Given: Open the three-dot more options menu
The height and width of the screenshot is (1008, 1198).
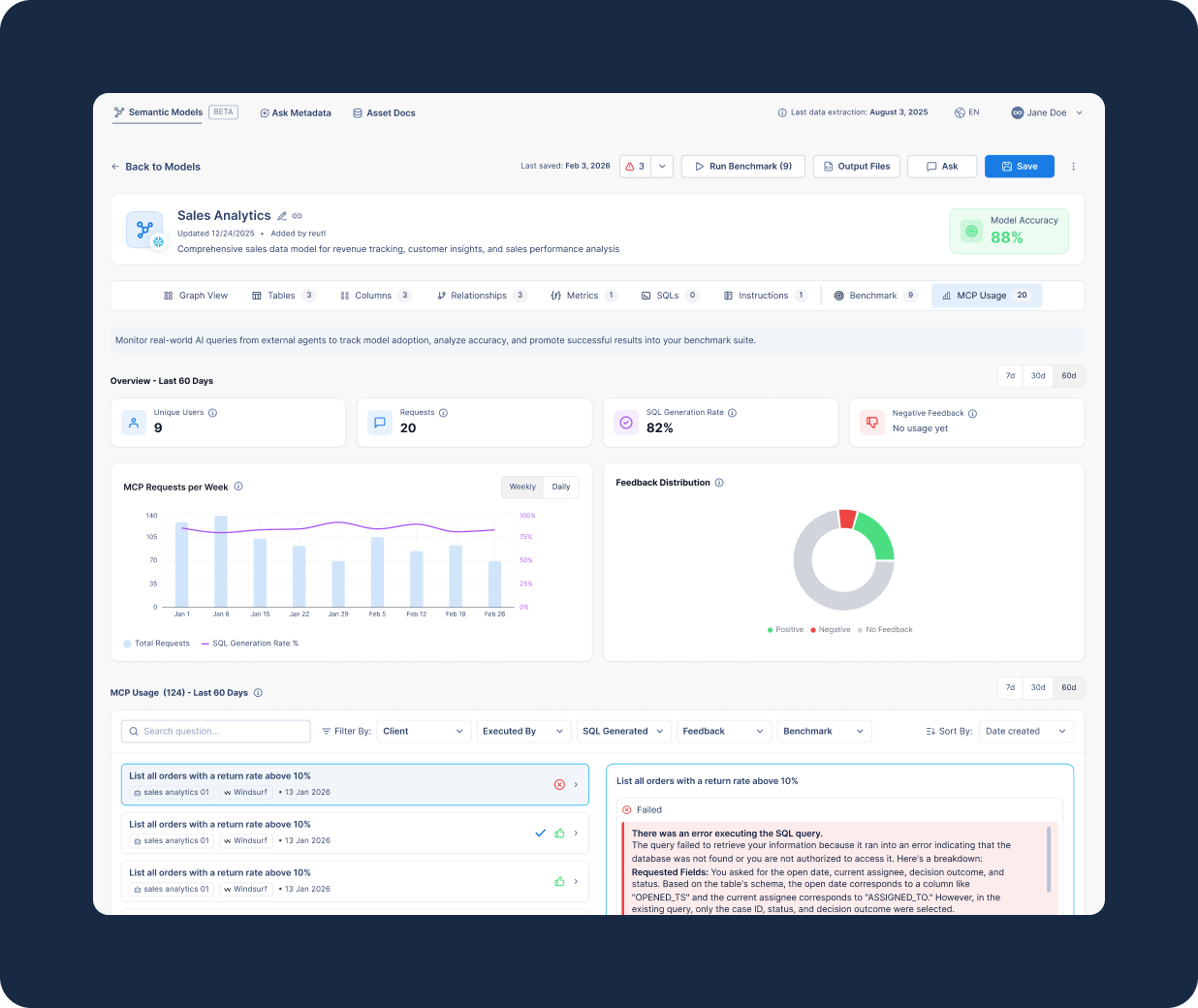Looking at the screenshot, I should (x=1073, y=167).
